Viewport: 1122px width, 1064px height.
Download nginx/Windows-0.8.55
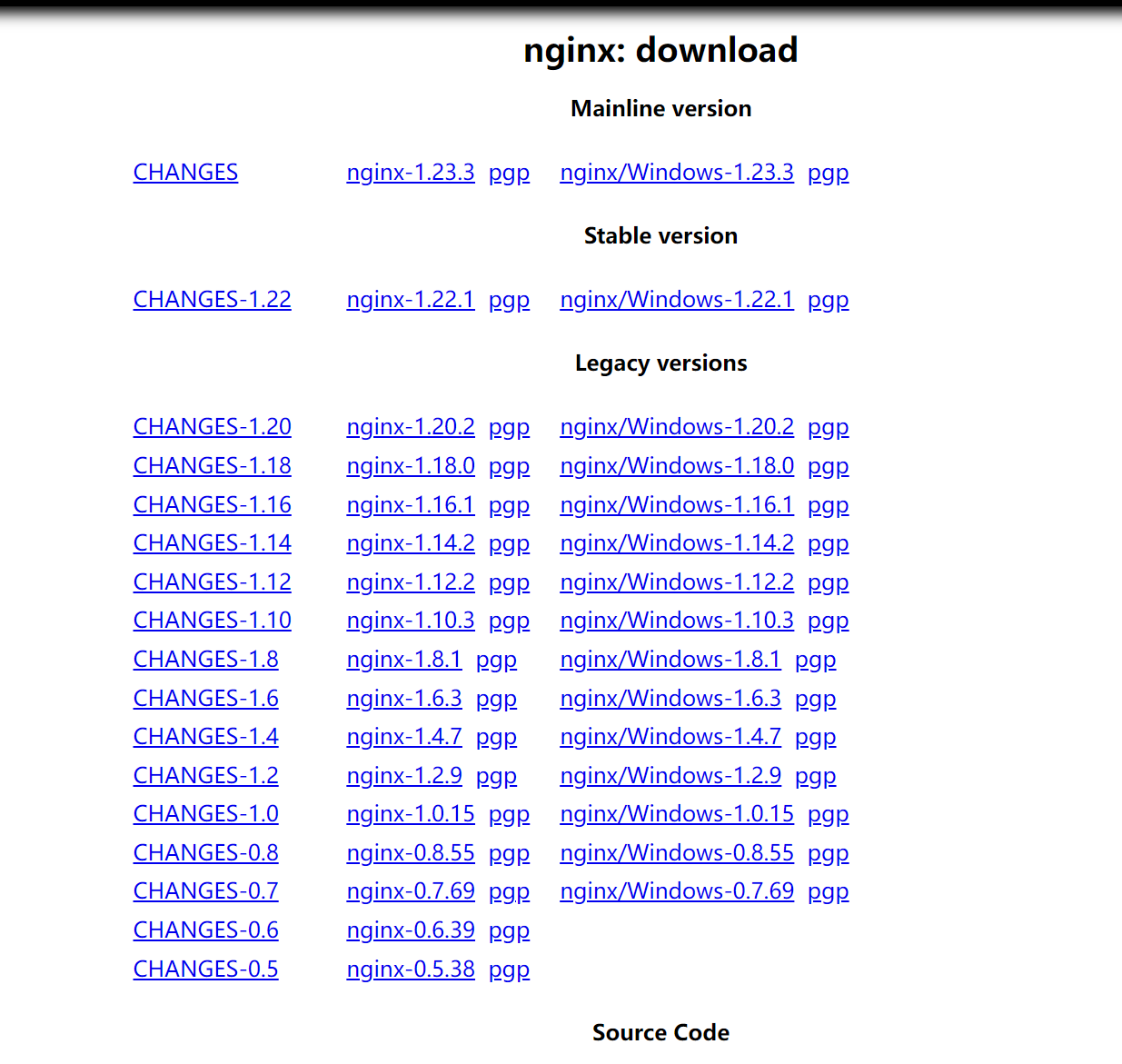677,853
